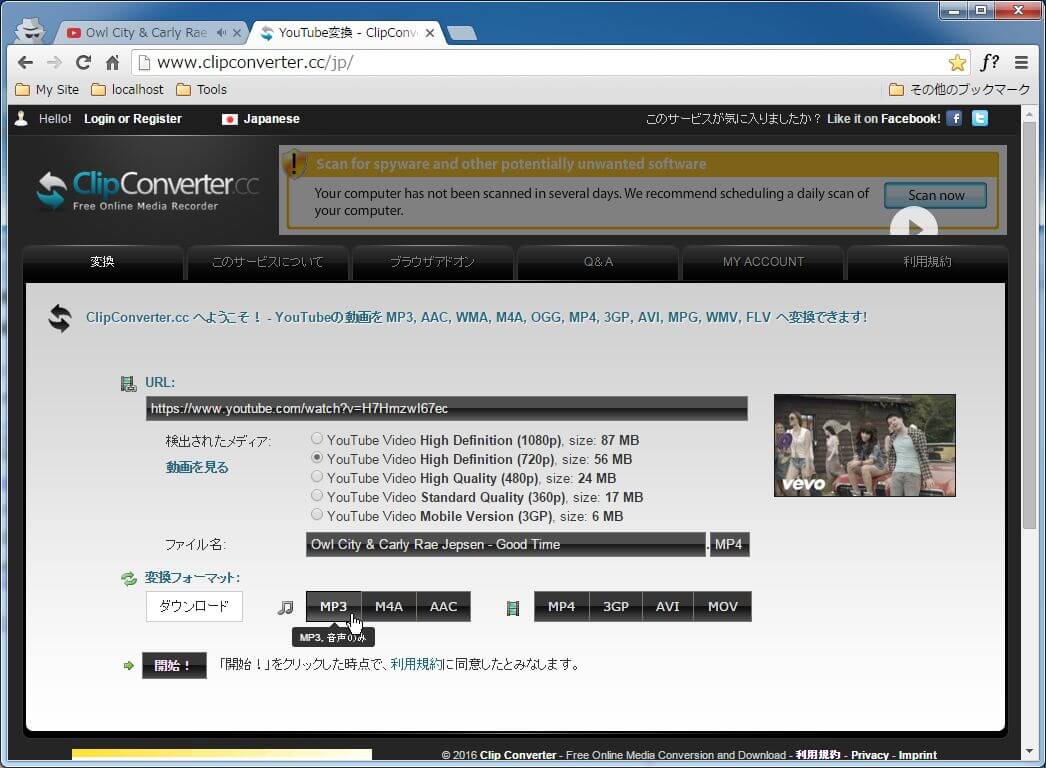
Task: Open the Q&A navigation tab
Action: click(x=598, y=262)
